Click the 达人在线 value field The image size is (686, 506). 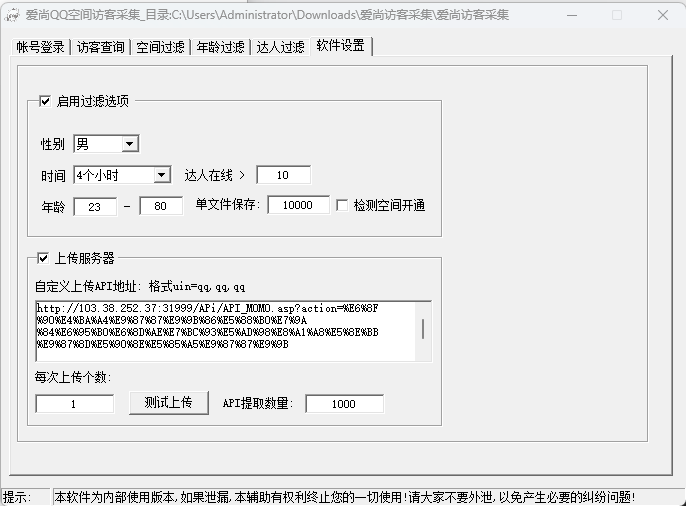pos(283,175)
